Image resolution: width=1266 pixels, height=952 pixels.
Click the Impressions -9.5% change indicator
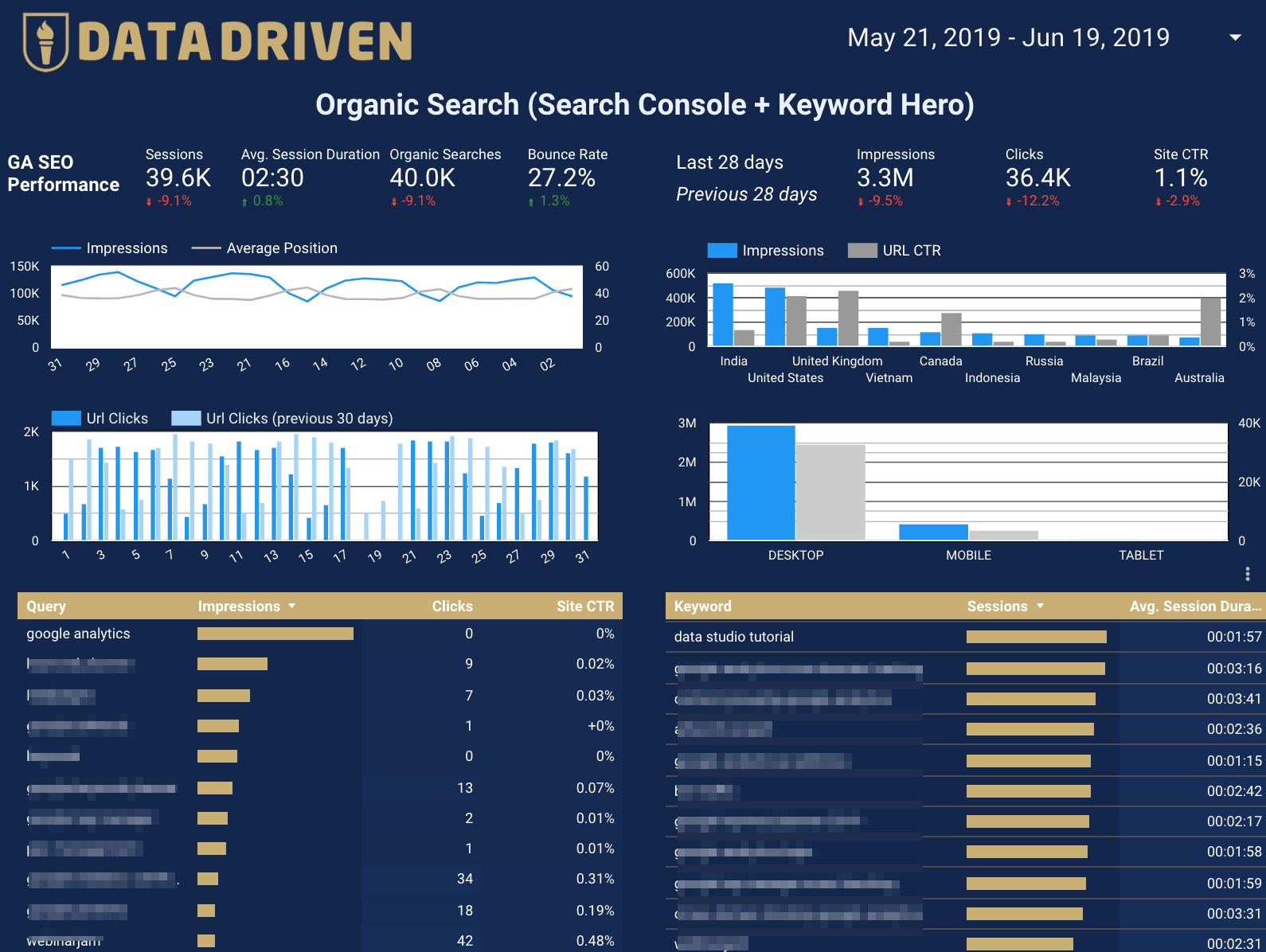(x=880, y=201)
